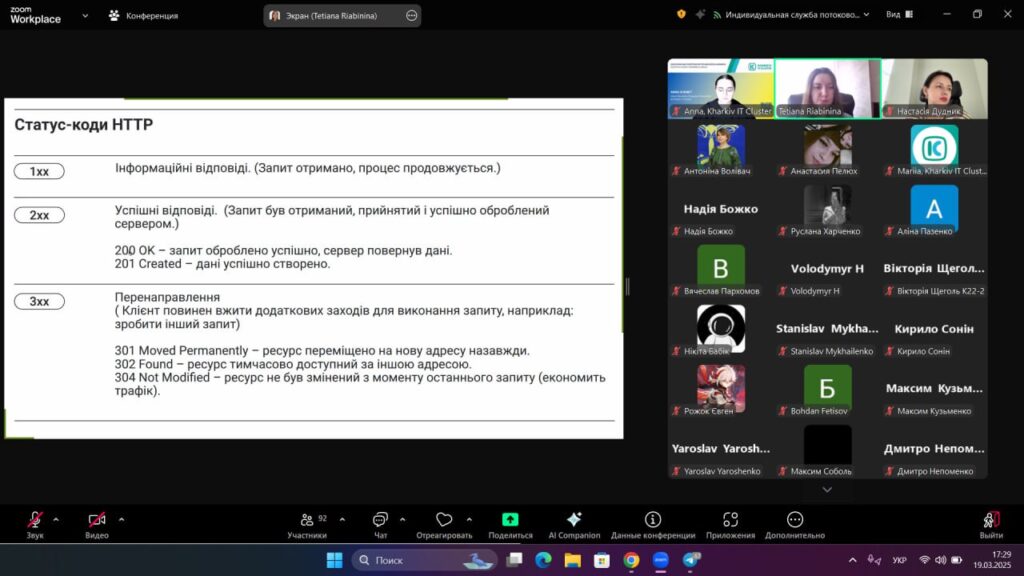Viewport: 1024px width, 576px height.
Task: Open the Чат chat panel
Action: (x=380, y=525)
